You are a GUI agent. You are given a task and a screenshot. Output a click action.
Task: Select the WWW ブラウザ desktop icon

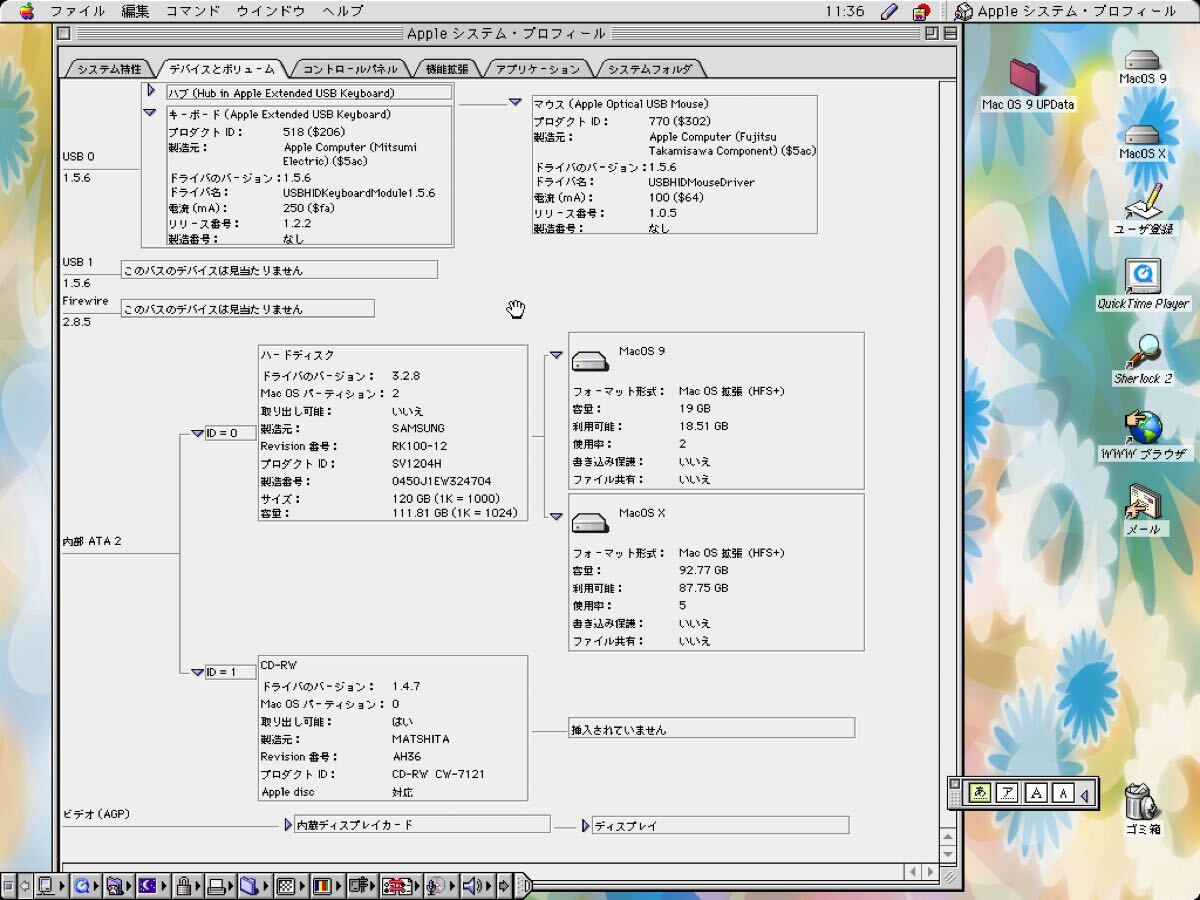point(1144,427)
